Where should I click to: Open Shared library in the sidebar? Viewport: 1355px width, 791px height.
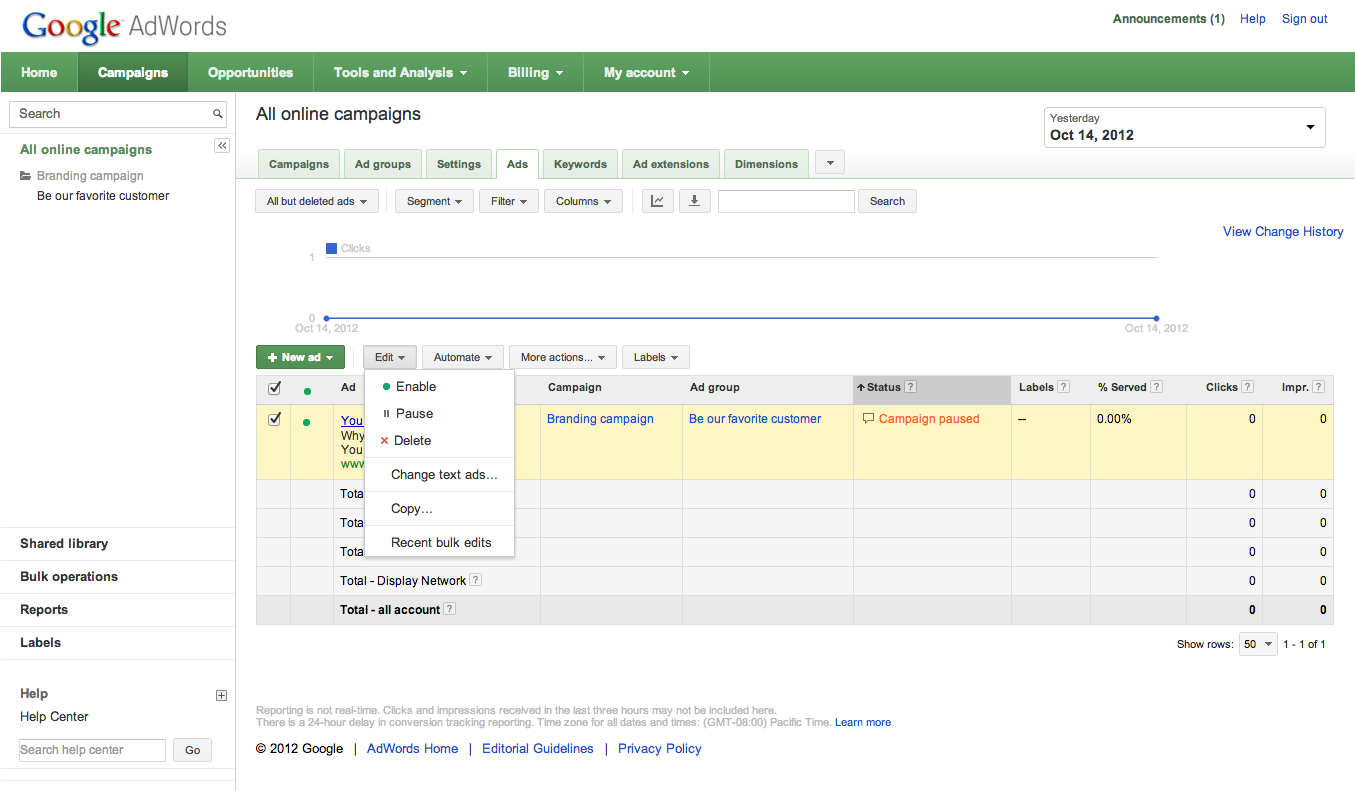[x=64, y=544]
